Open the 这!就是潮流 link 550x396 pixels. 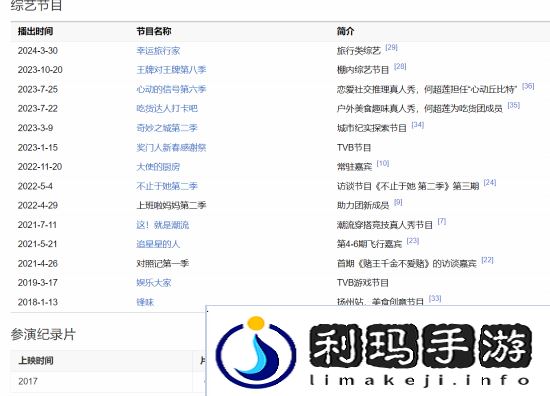pyautogui.click(x=163, y=225)
